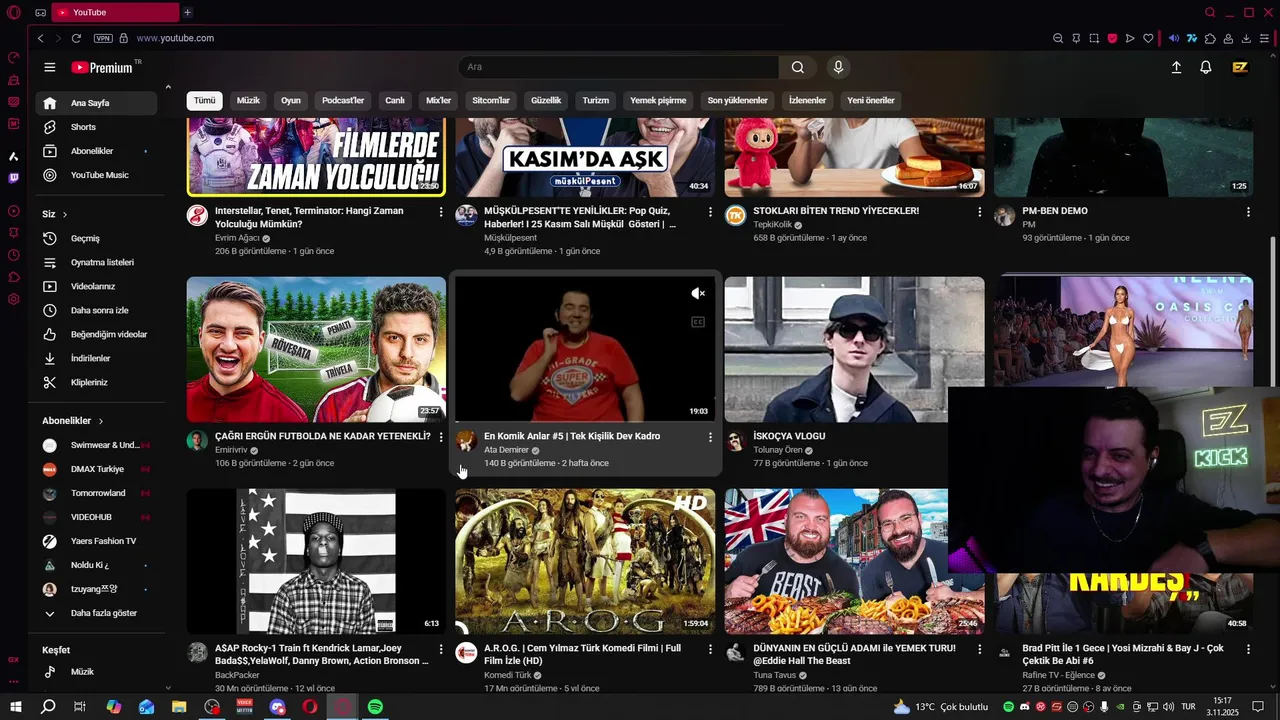The width and height of the screenshot is (1280, 720).
Task: Click the VPN badge in address bar
Action: coord(103,38)
